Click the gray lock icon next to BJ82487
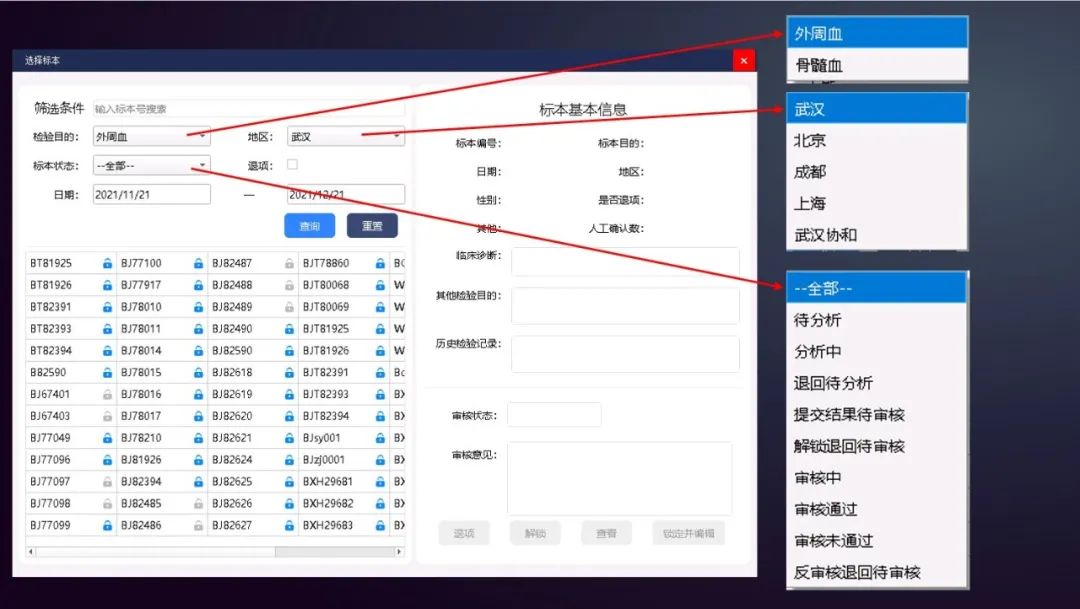This screenshot has width=1080, height=609. 289,264
